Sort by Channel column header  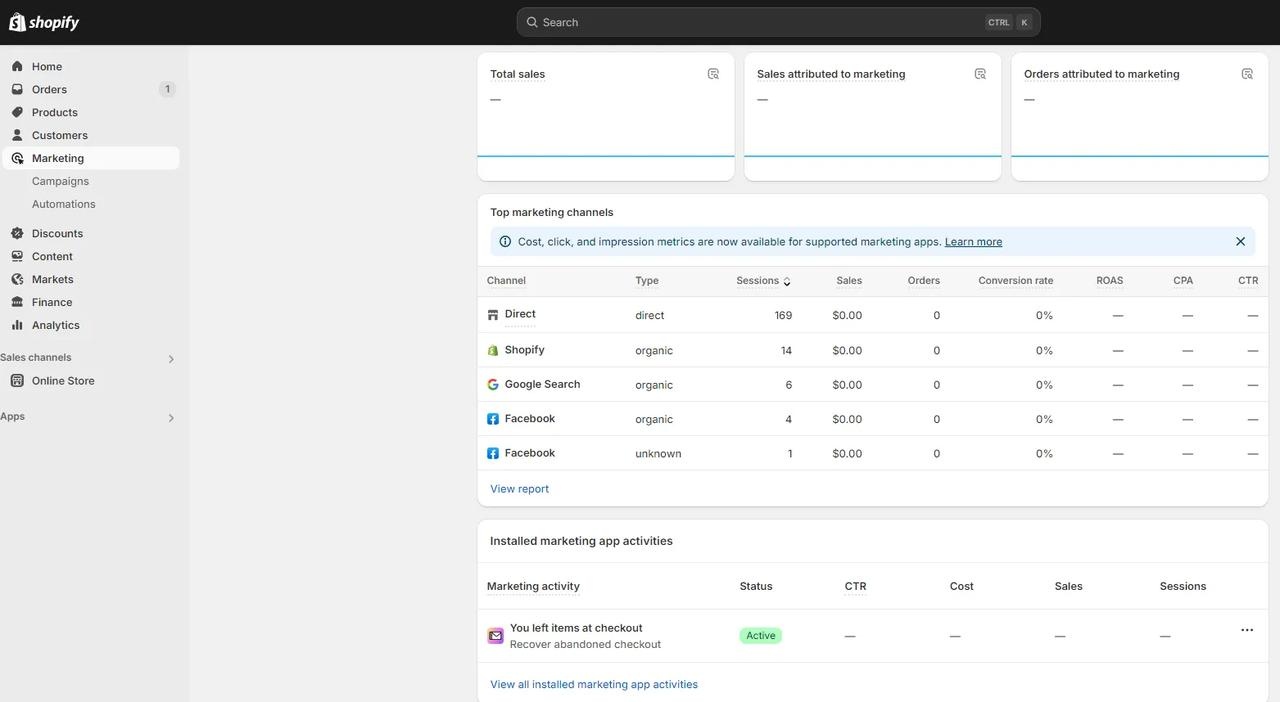pyautogui.click(x=506, y=281)
